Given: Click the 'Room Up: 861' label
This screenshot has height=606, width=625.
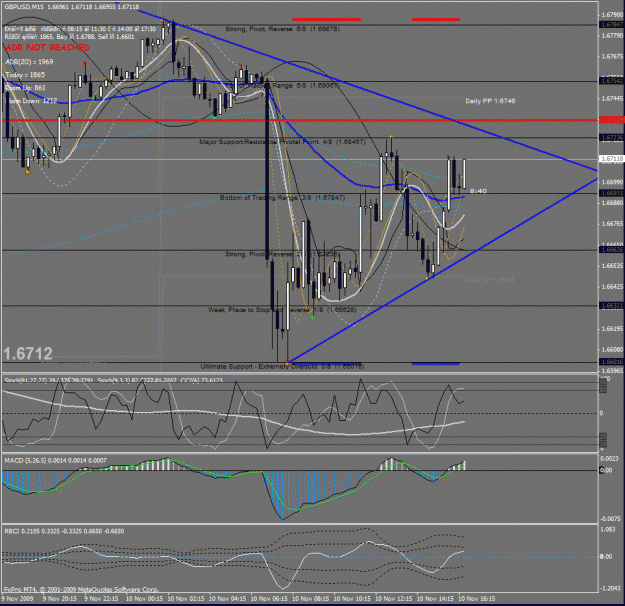Looking at the screenshot, I should [25, 88].
